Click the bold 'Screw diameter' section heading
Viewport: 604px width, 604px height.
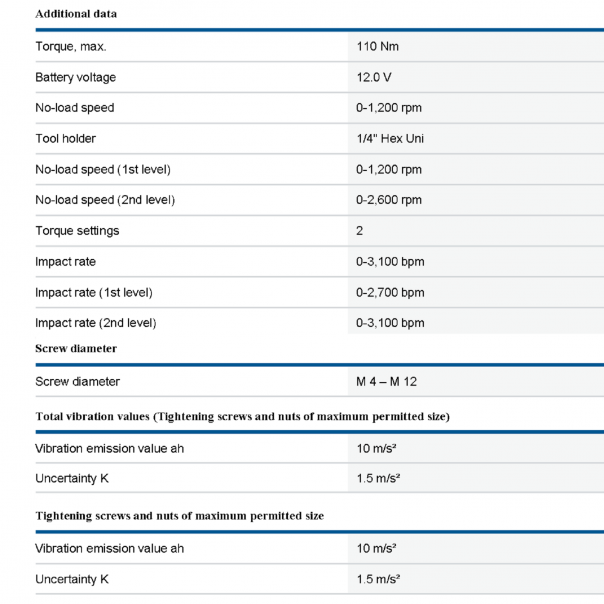coord(76,348)
